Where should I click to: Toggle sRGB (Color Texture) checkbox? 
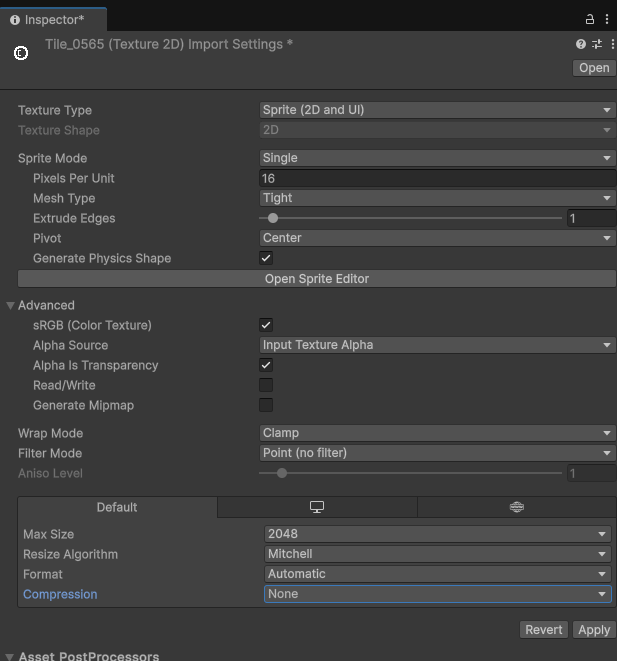(x=266, y=325)
